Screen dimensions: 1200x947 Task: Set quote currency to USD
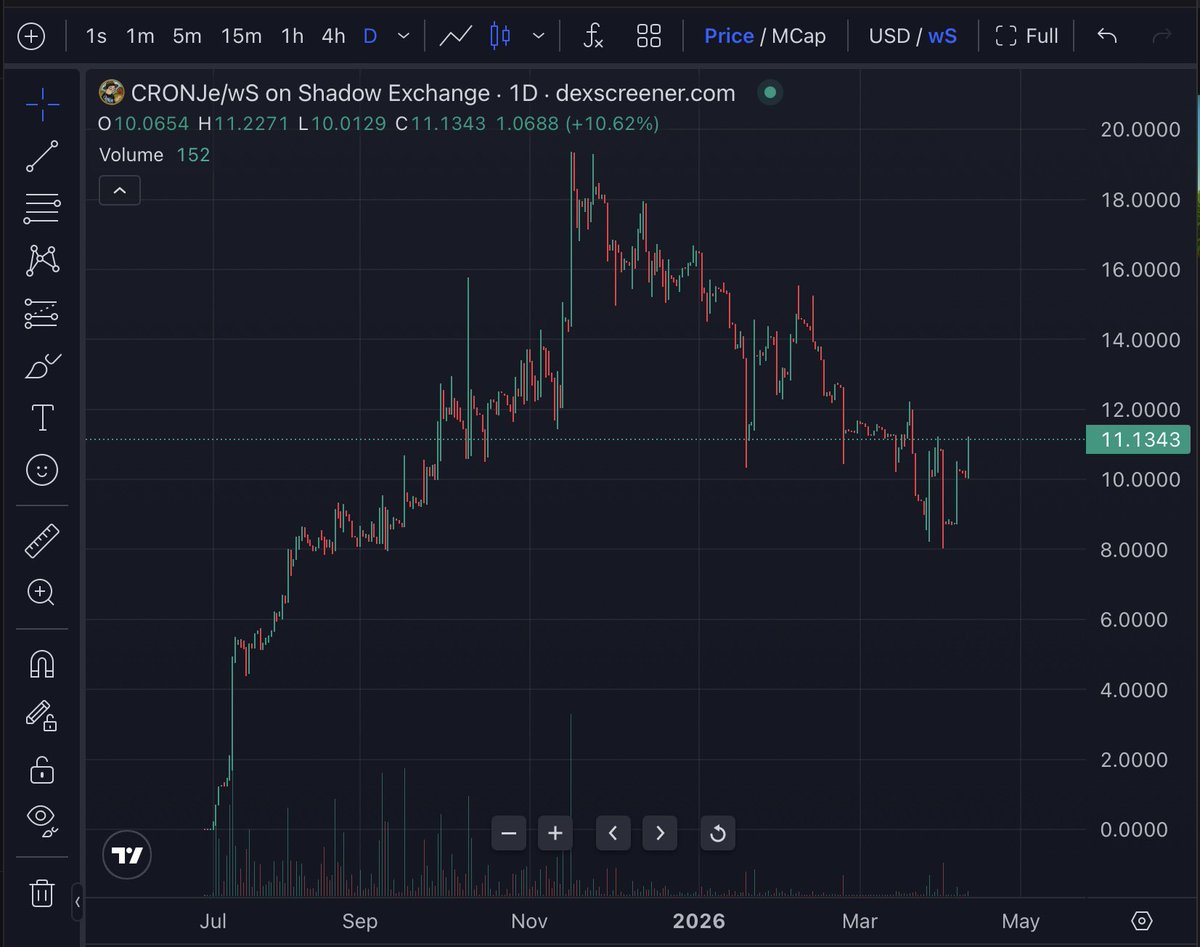coord(889,36)
